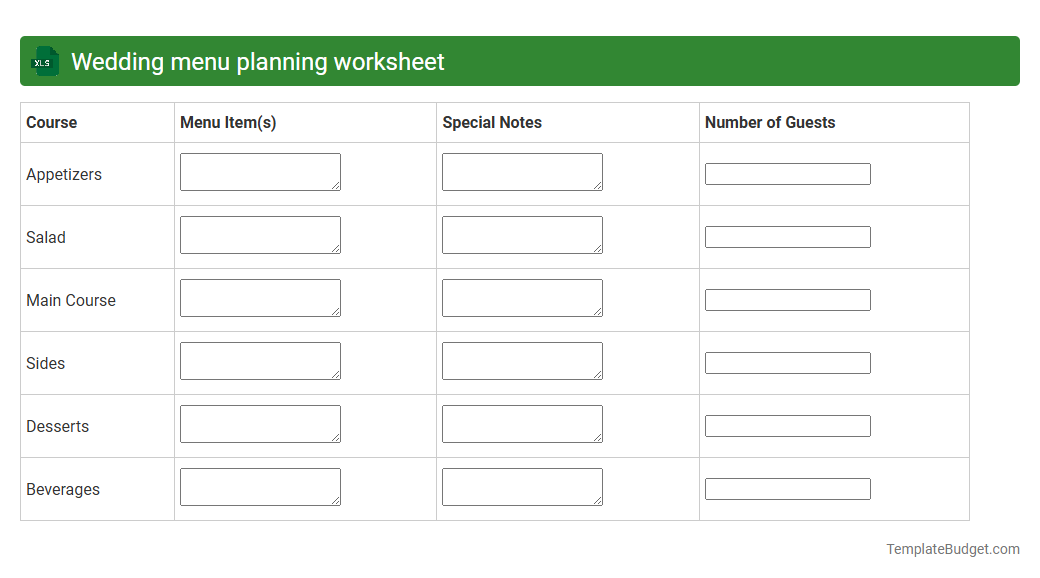This screenshot has height=578, width=1040.
Task: Select the Course column header
Action: (x=51, y=122)
